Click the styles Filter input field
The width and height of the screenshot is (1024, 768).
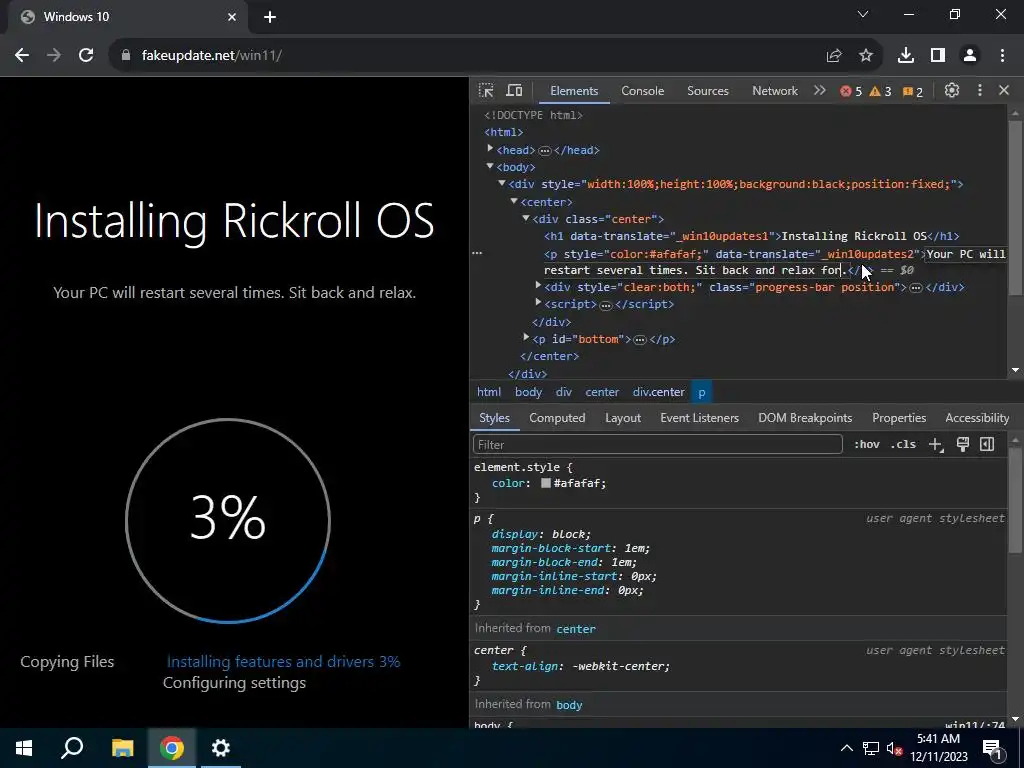[658, 445]
